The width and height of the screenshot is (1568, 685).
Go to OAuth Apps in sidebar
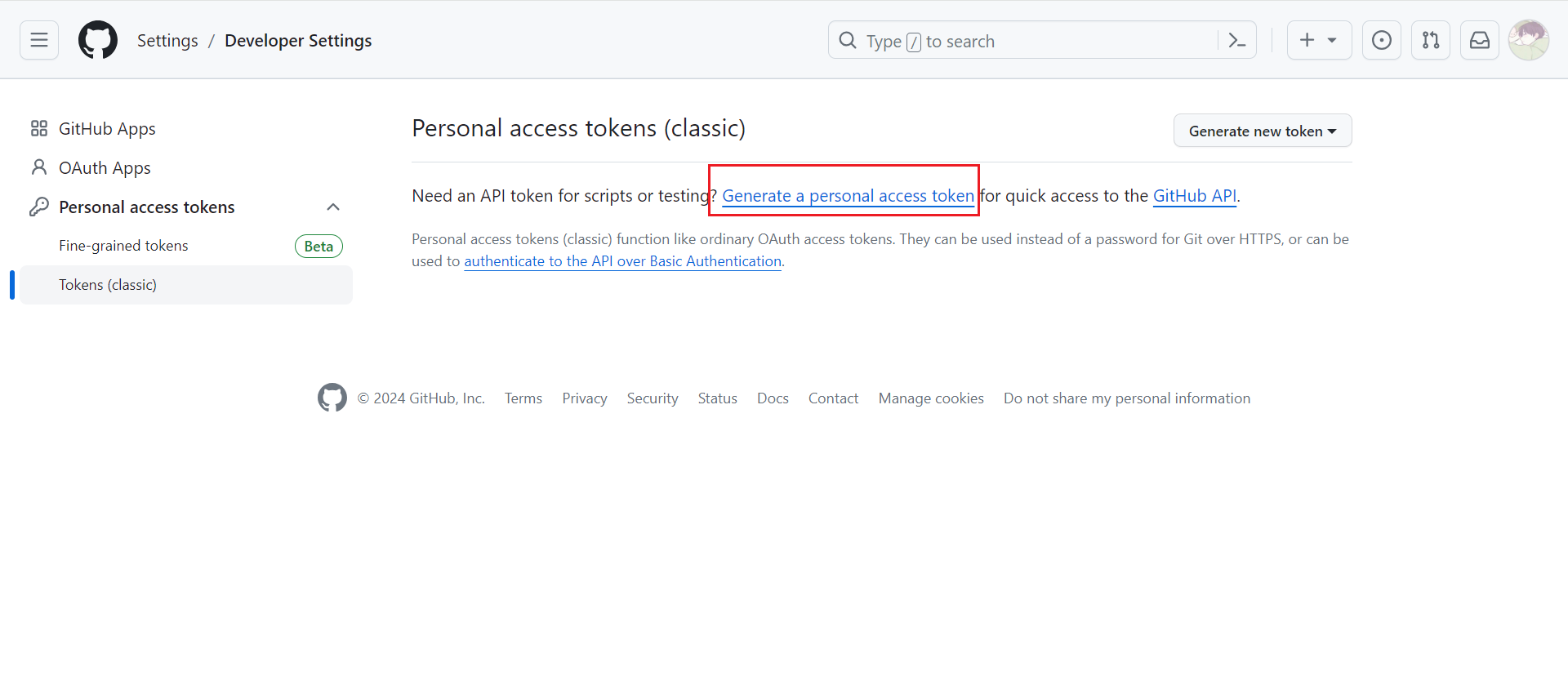[x=105, y=167]
